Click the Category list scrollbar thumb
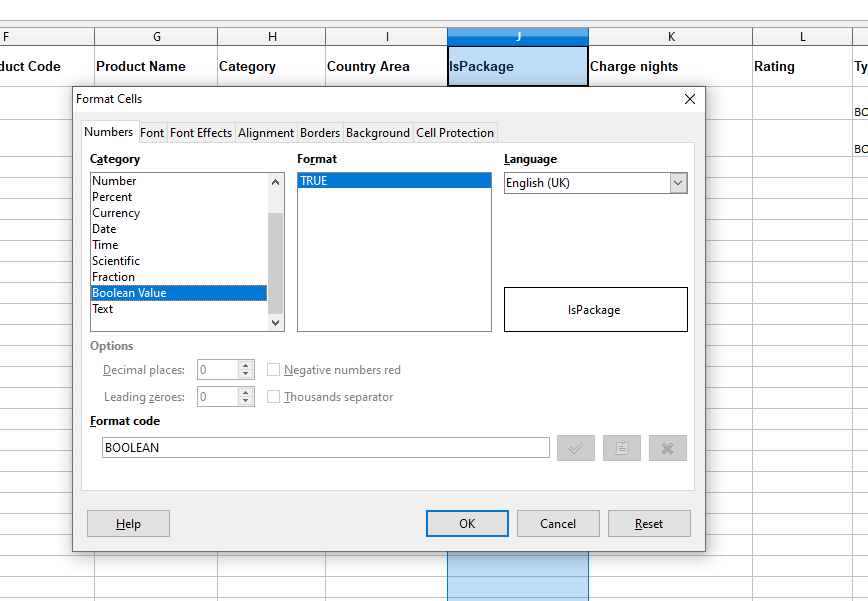 pyautogui.click(x=276, y=263)
